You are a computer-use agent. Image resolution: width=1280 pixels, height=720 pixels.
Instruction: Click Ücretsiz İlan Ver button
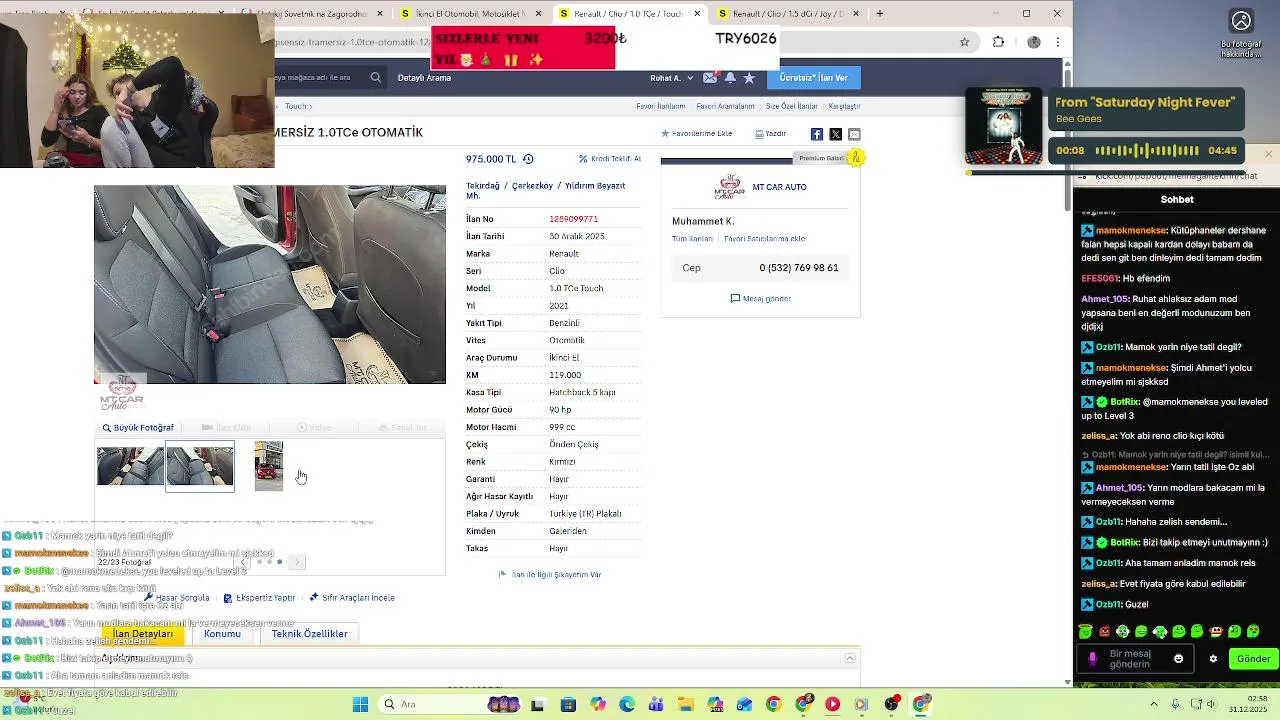coord(813,78)
